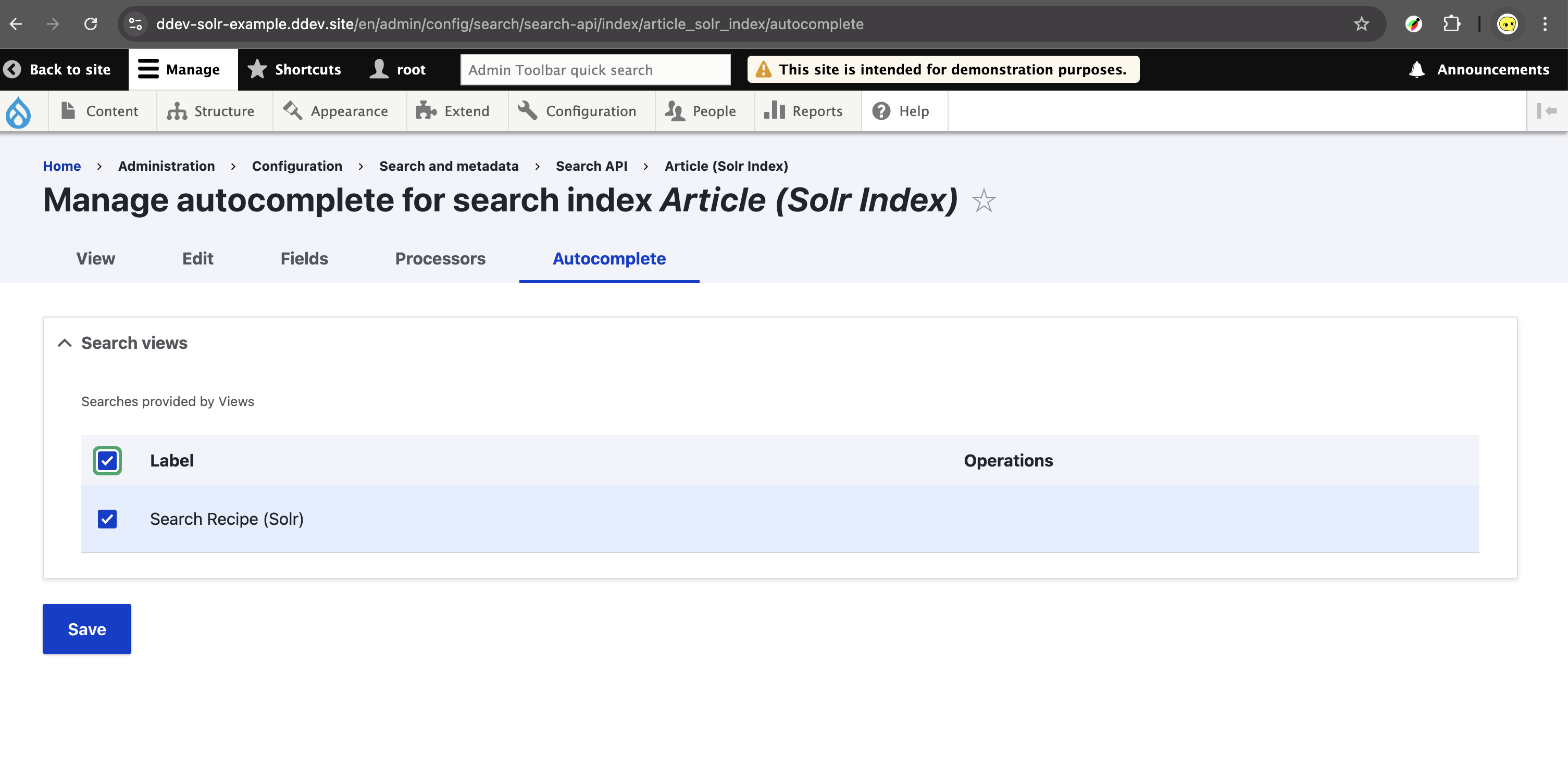Open Configuration admin menu
Screen dimensions: 1568x782
coord(578,111)
